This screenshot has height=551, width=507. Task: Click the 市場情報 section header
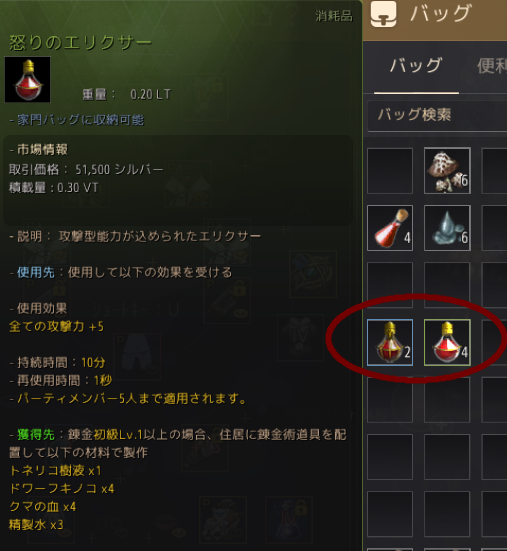tap(42, 150)
